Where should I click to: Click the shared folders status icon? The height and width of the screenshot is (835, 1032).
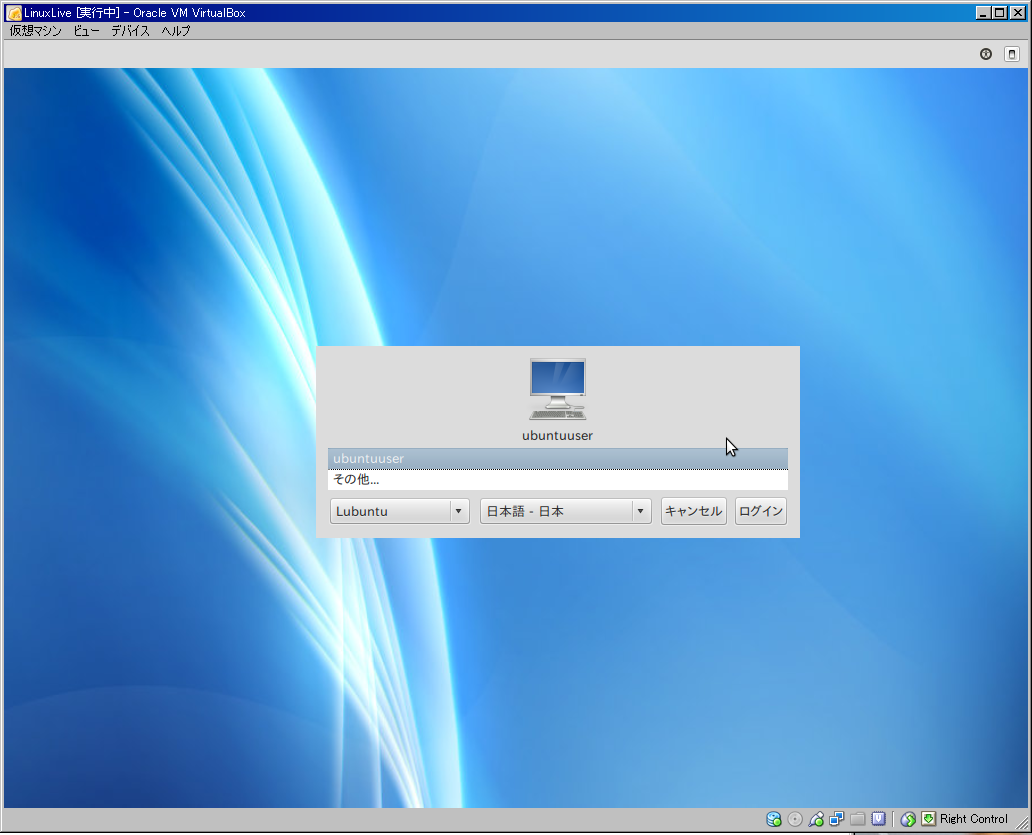[858, 819]
